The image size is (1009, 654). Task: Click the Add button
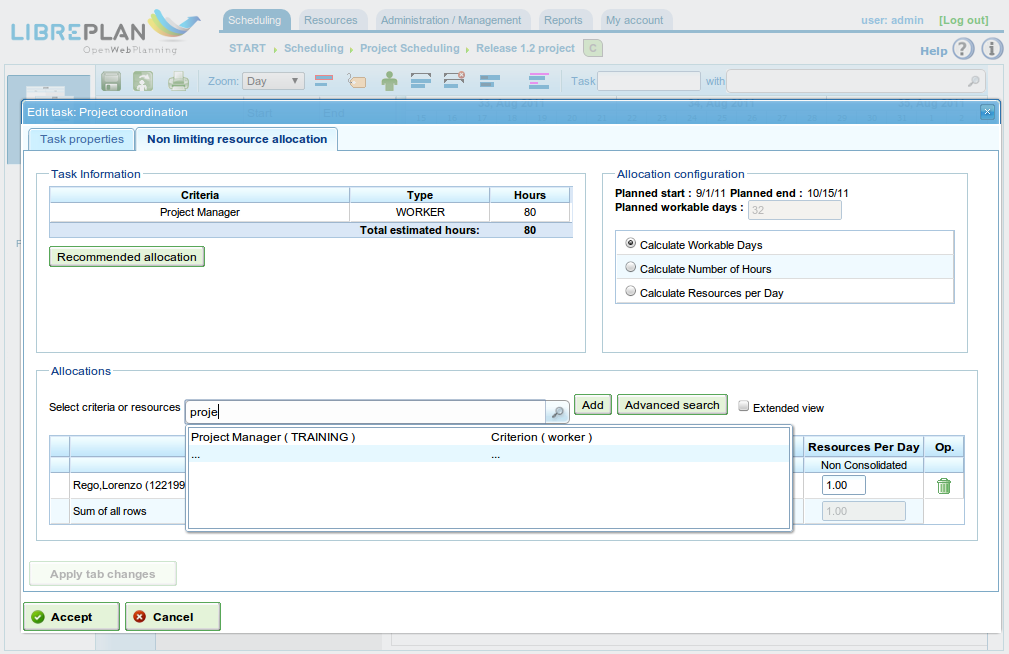coord(593,405)
